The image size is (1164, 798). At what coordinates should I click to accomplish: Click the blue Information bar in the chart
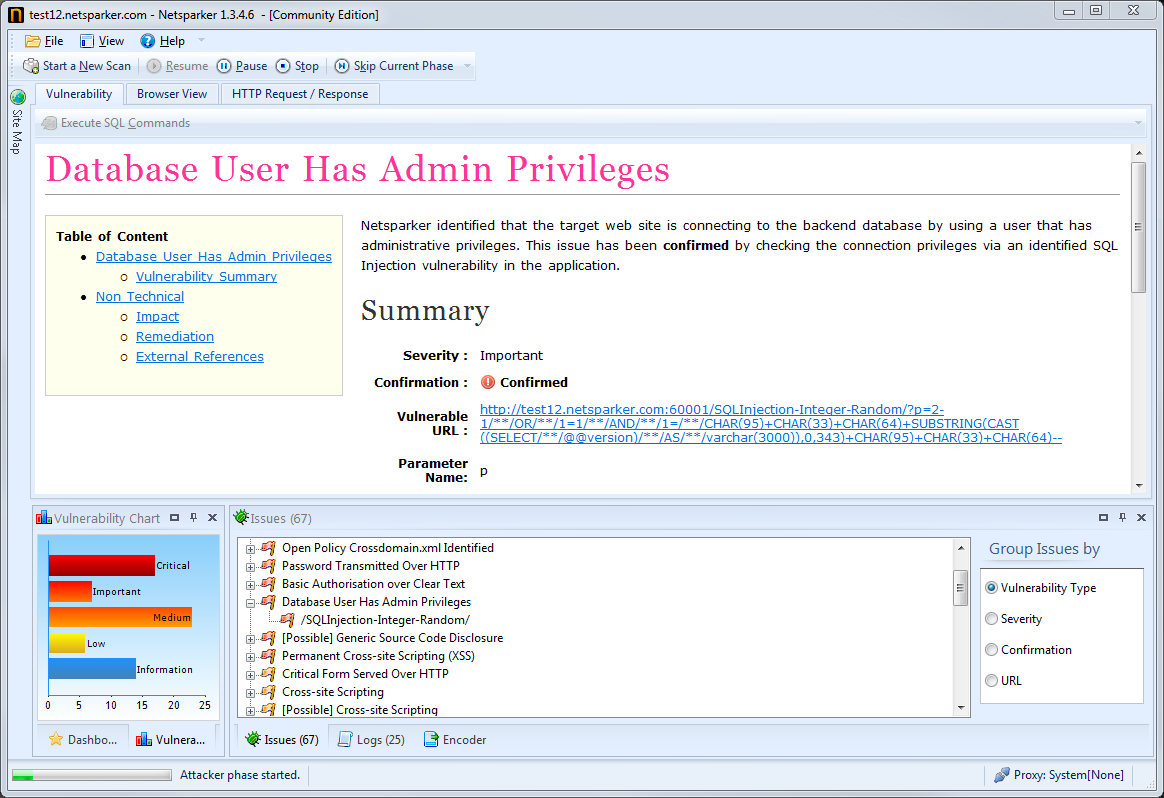point(92,669)
